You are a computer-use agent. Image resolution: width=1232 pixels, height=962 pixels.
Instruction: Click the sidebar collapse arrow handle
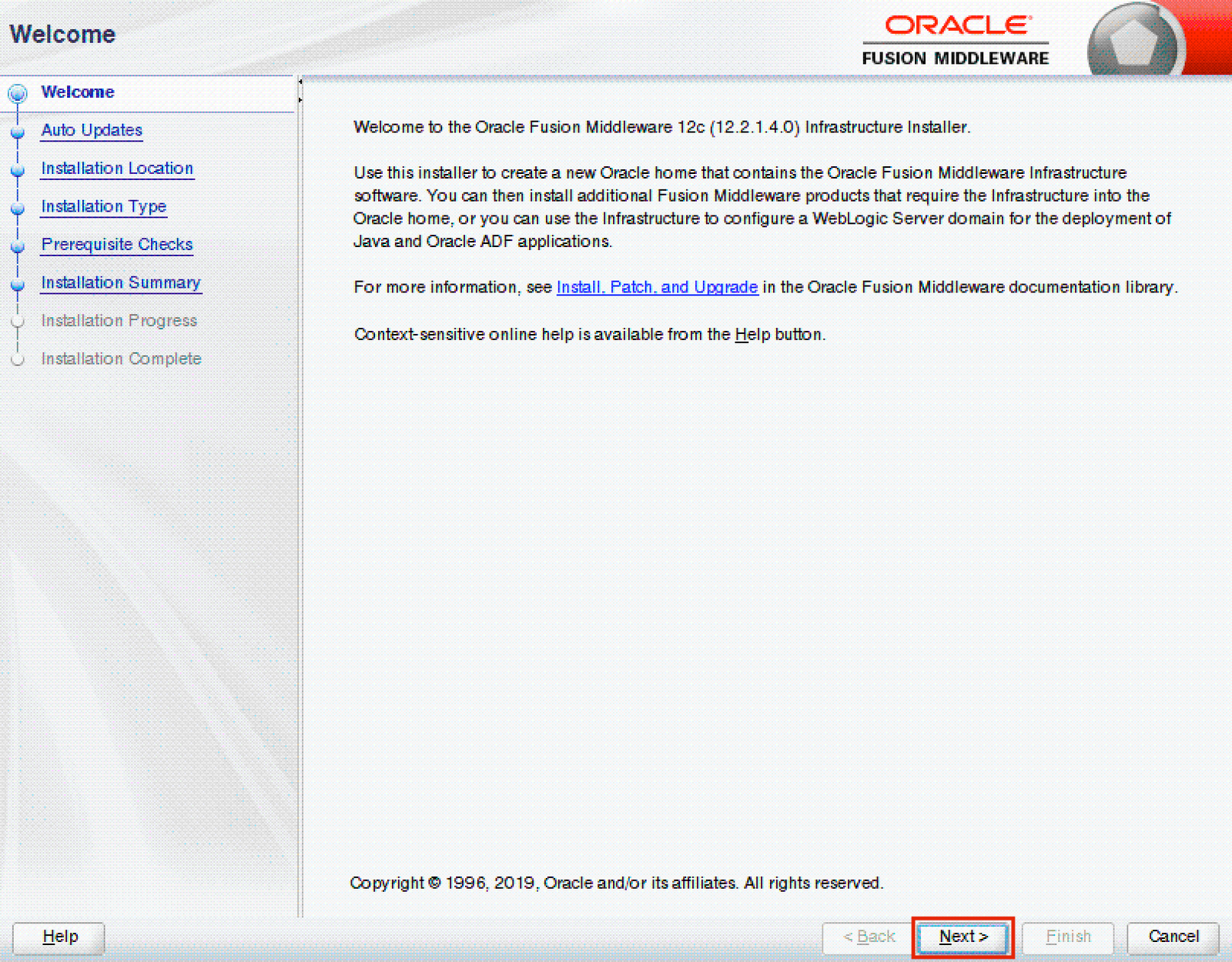tap(300, 91)
